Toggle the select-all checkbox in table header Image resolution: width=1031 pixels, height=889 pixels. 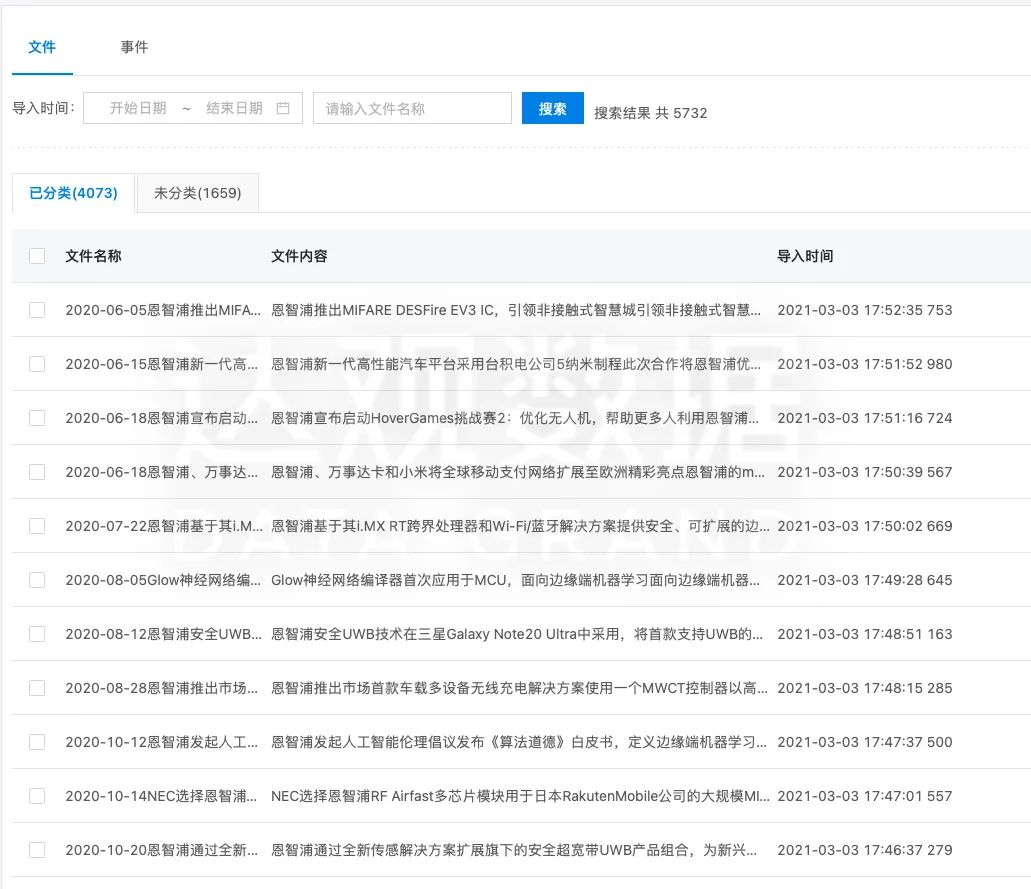click(37, 255)
